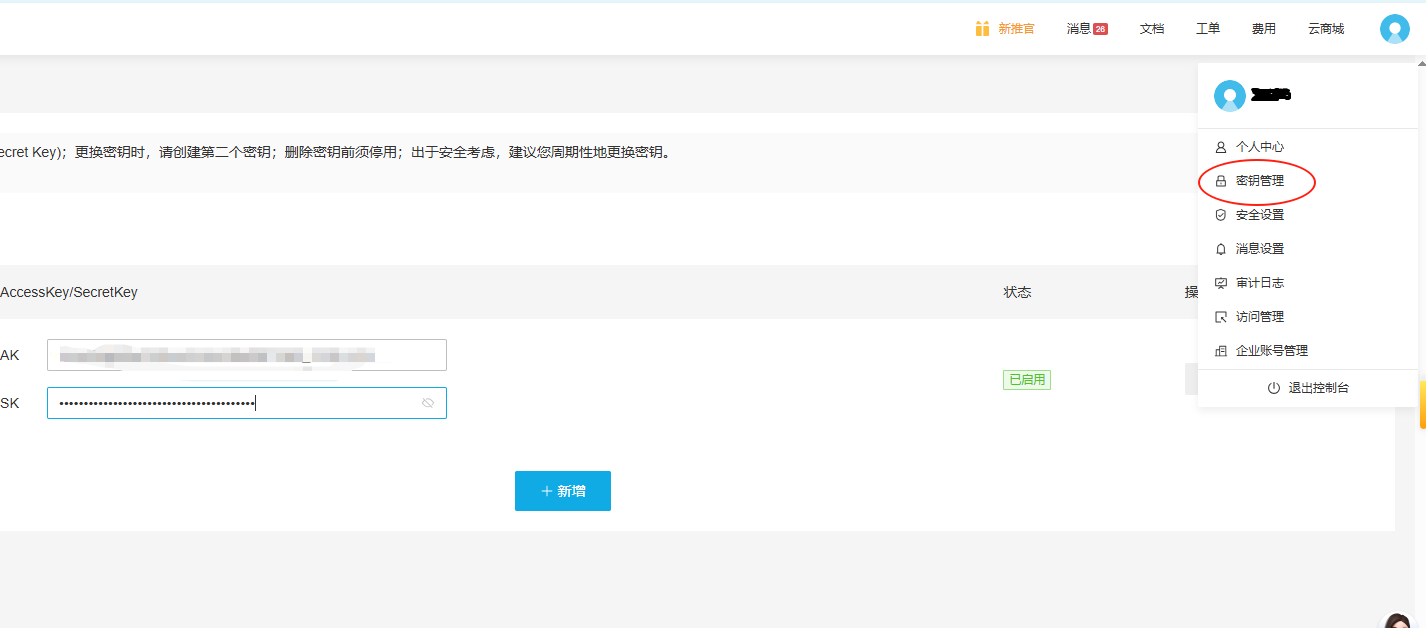Select 个人中心 from the account menu
This screenshot has height=628, width=1426.
1259,146
